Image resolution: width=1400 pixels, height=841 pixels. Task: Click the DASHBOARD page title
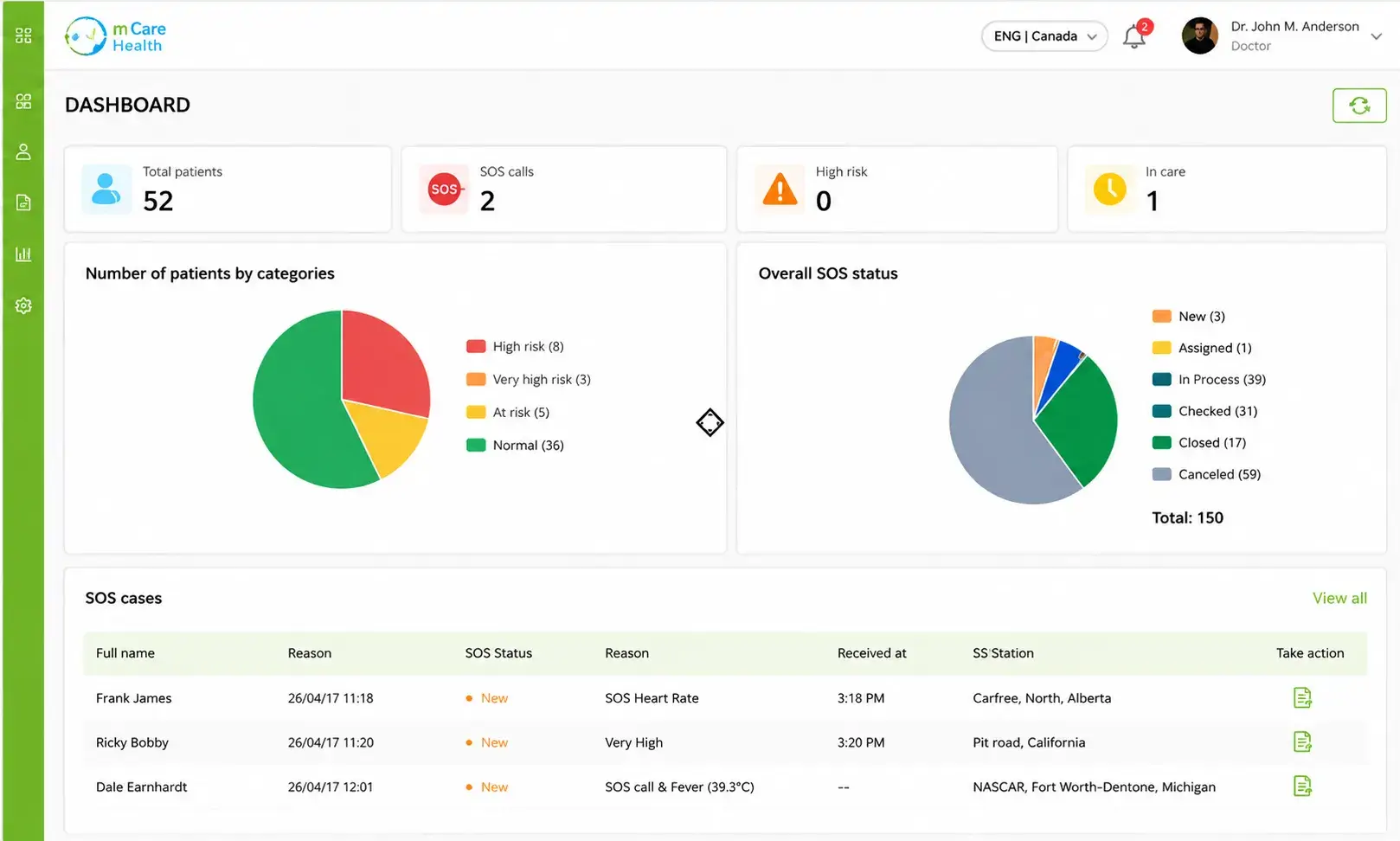coord(127,105)
